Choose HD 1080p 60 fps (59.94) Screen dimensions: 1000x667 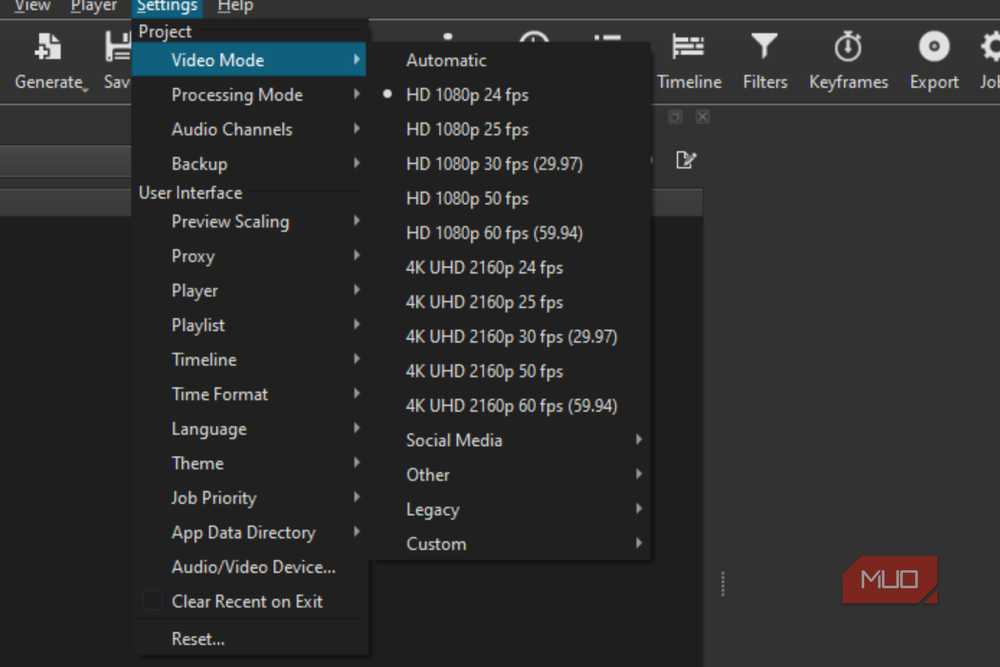[x=511, y=233]
